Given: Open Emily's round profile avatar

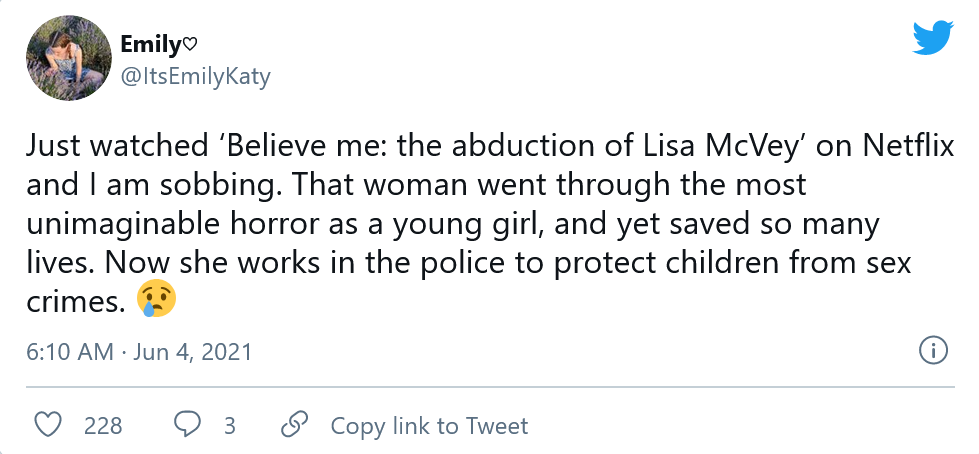Looking at the screenshot, I should pos(69,58).
